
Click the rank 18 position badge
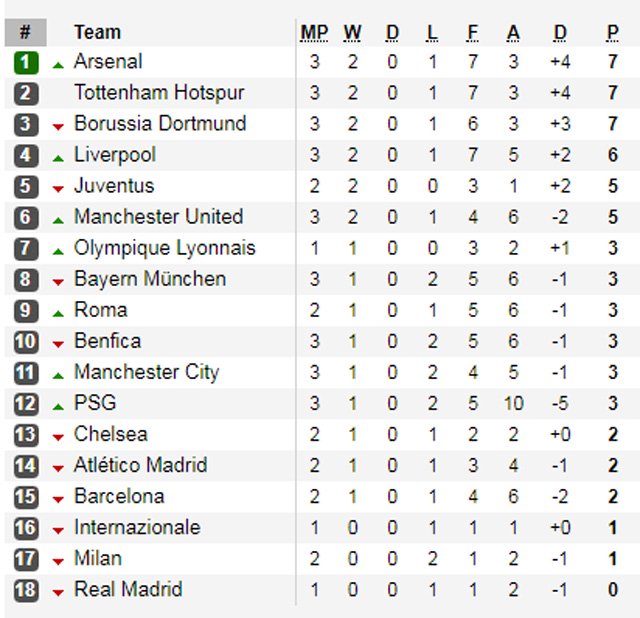point(26,590)
